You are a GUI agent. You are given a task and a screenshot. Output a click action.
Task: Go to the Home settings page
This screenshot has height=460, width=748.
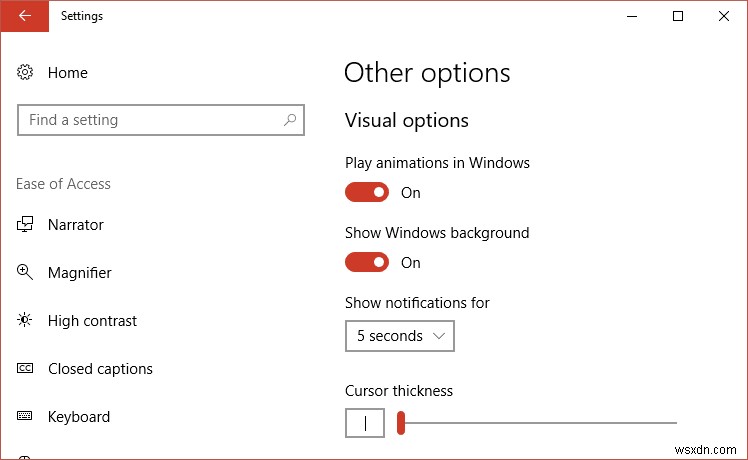tap(68, 73)
